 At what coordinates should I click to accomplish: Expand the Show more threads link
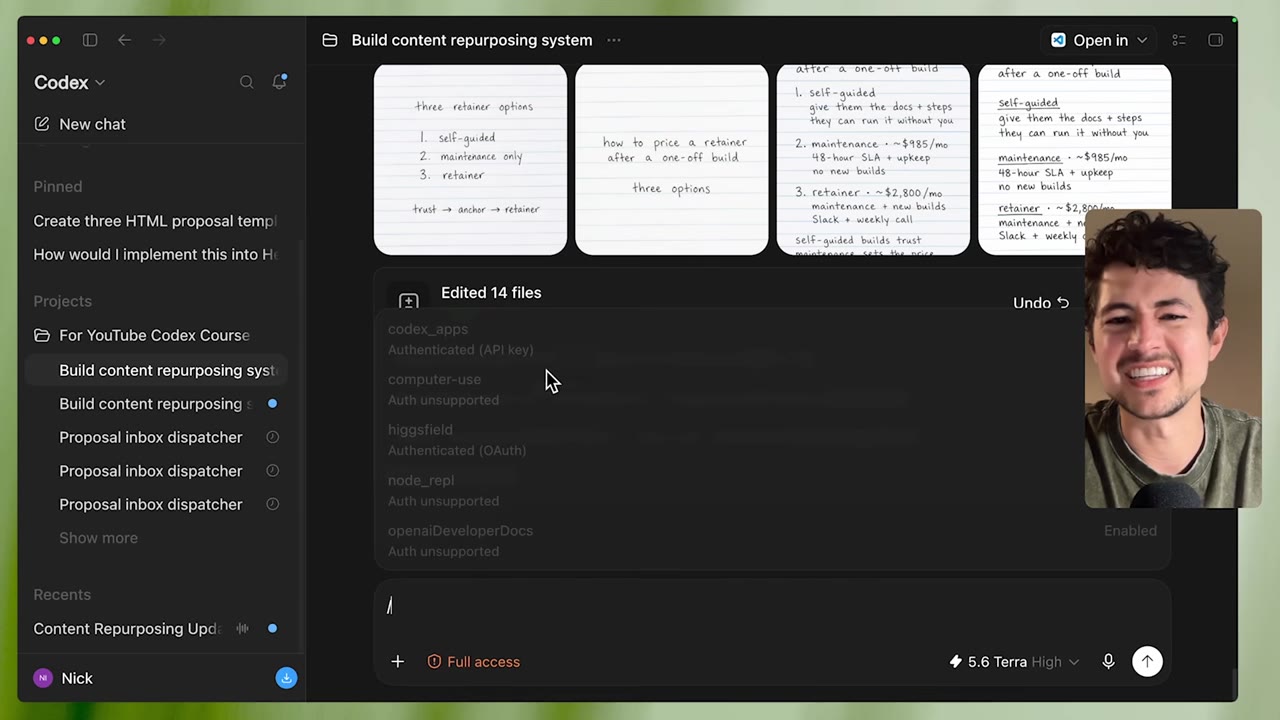[x=98, y=538]
